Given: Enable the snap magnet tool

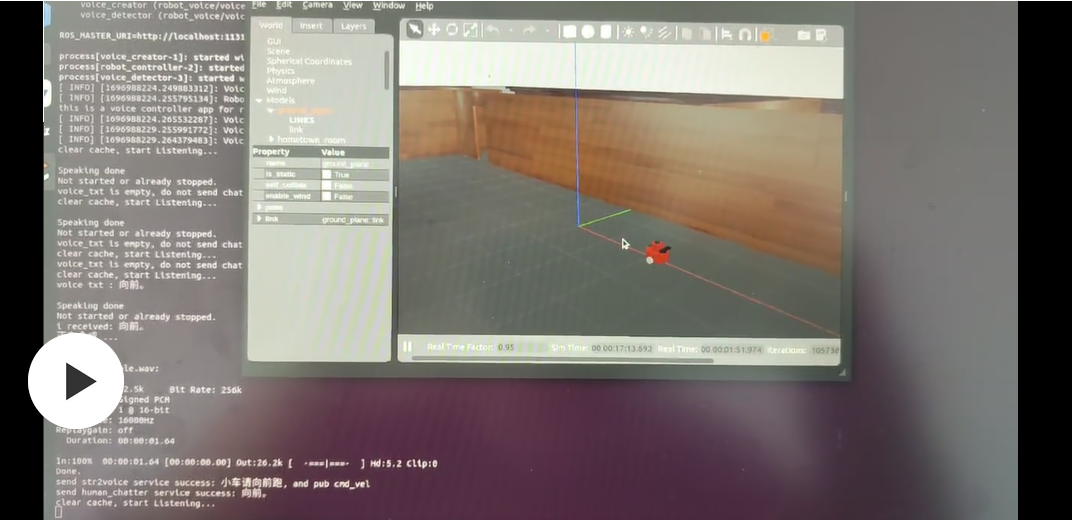Looking at the screenshot, I should click(x=745, y=35).
